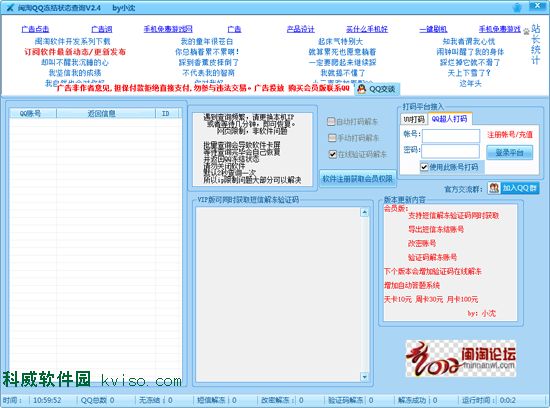The width and height of the screenshot is (550, 408).
Task: Uncheck 在线验证码解冻 checkbox
Action: pos(333,154)
